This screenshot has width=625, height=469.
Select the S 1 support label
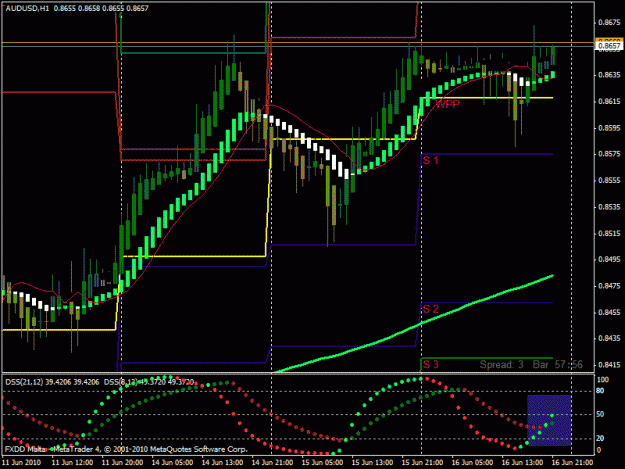pos(430,160)
